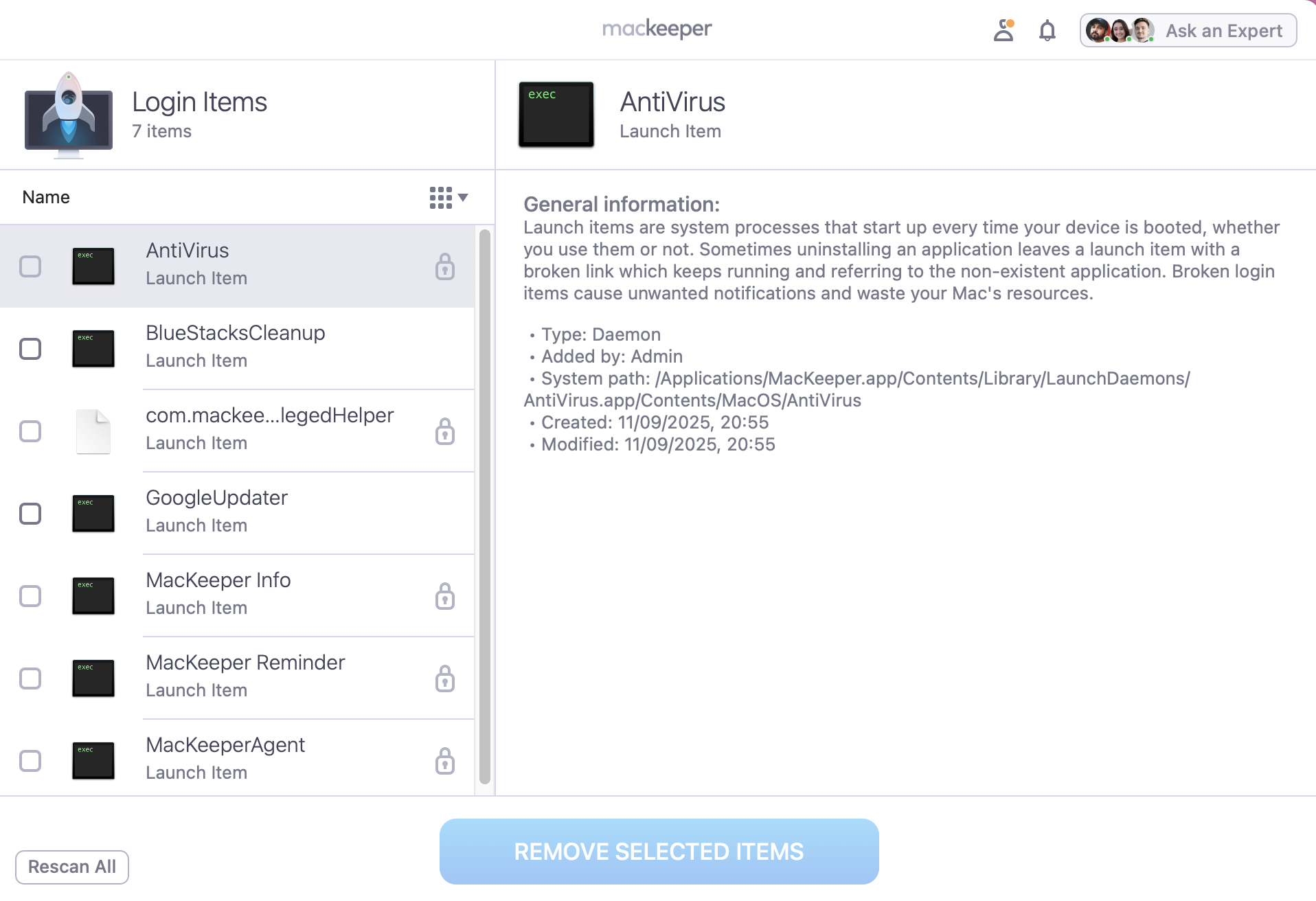Click the Login Items rocket icon
Viewport: 1316px width, 901px height.
[67, 114]
